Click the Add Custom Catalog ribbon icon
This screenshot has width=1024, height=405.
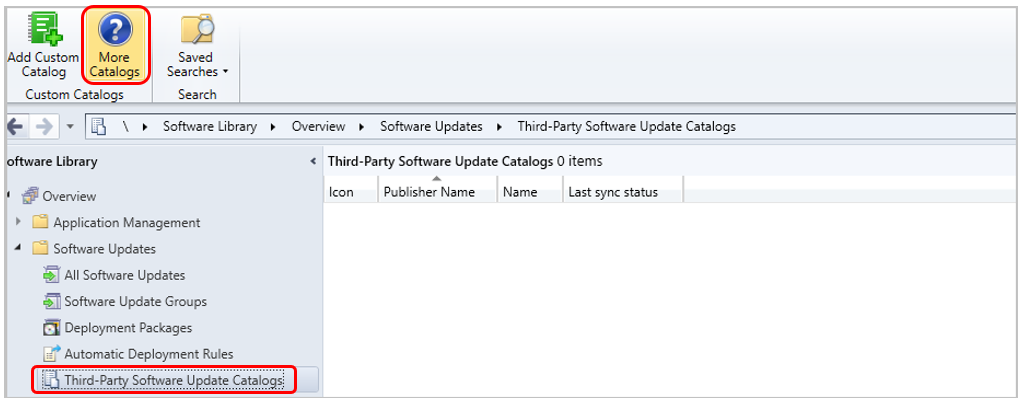click(x=43, y=31)
